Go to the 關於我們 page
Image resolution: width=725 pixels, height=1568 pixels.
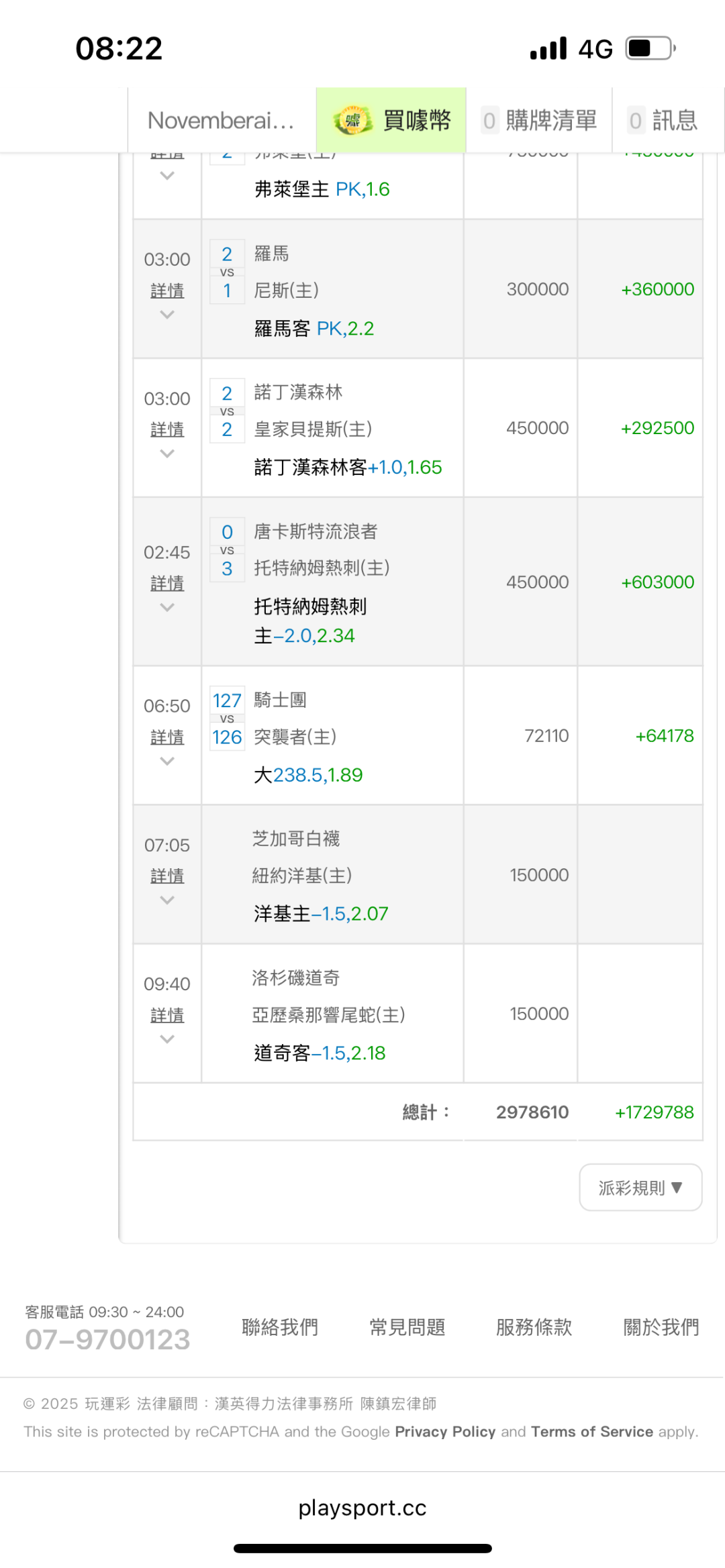point(661,1326)
